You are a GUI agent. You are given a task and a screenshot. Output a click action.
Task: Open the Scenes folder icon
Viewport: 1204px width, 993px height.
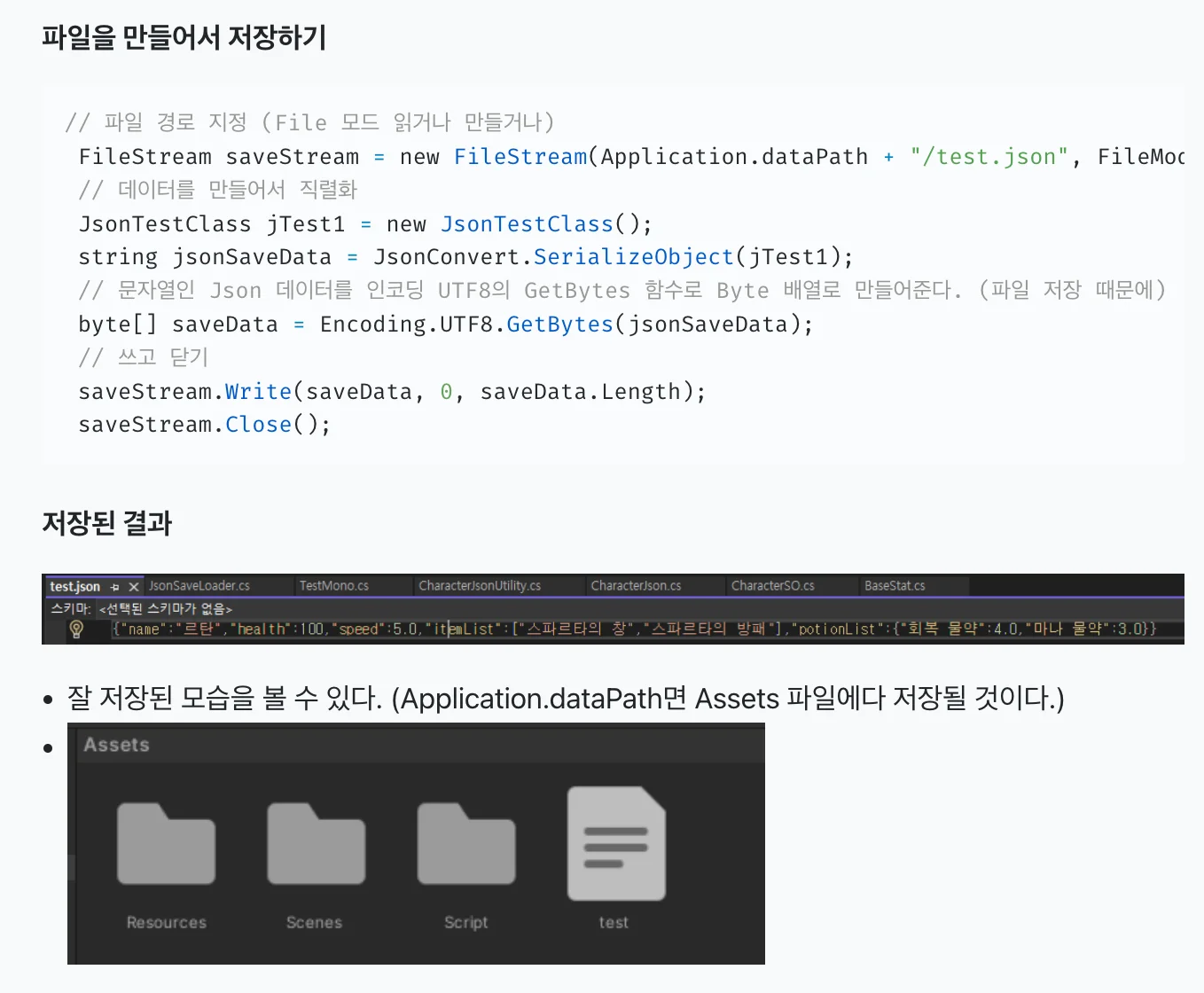tap(316, 843)
